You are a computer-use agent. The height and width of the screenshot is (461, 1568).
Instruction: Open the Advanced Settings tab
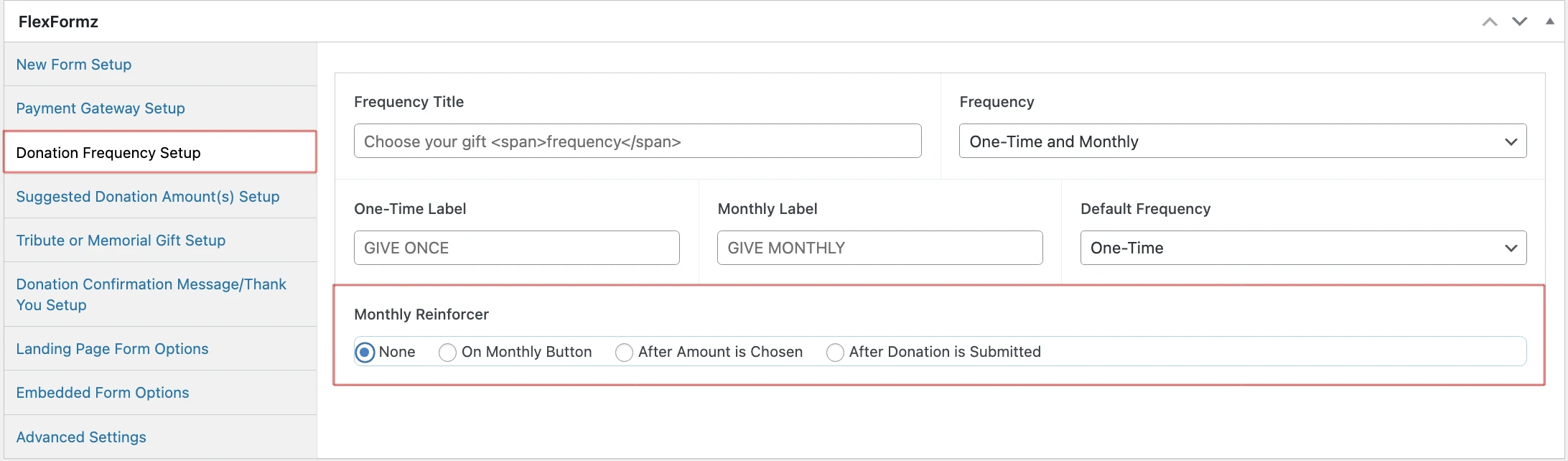pyautogui.click(x=81, y=437)
